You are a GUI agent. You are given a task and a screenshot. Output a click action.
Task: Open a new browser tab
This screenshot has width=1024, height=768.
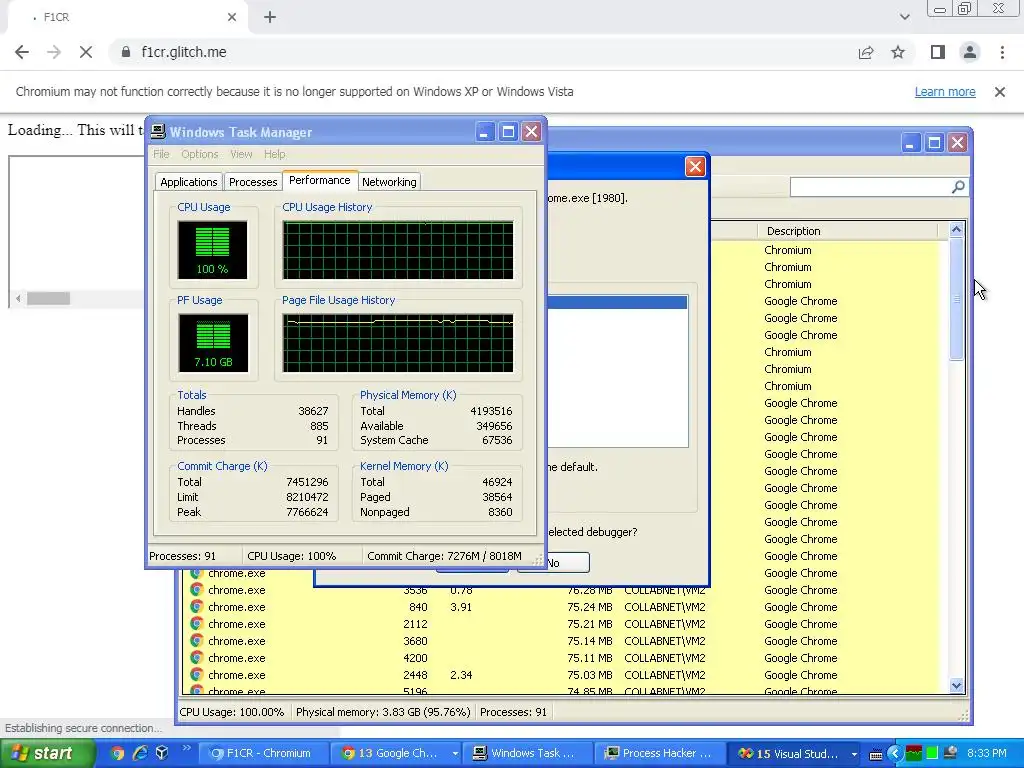(270, 18)
